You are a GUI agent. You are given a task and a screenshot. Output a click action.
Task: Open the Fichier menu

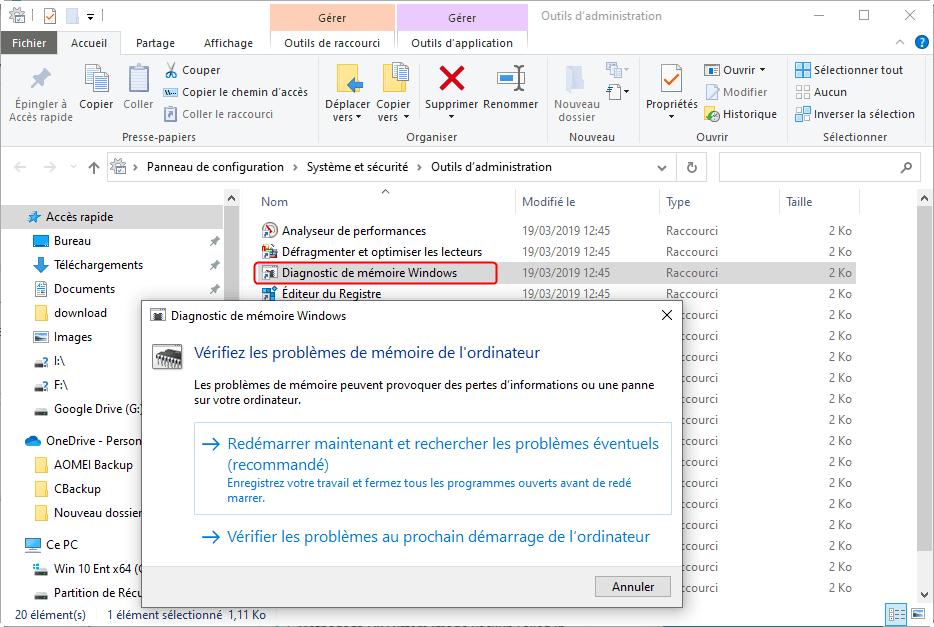pyautogui.click(x=29, y=43)
